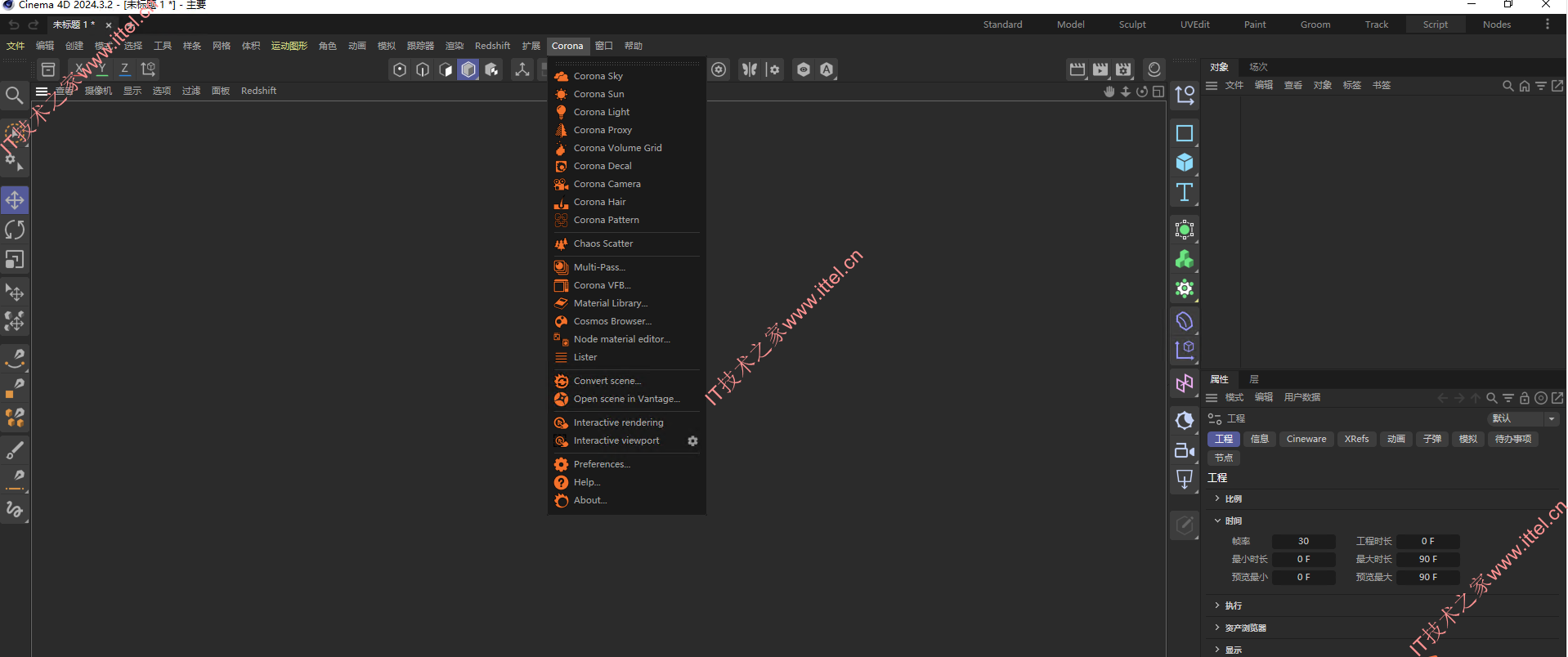Click the green cloner icon
This screenshot has height=657, width=1568.
point(1185,260)
